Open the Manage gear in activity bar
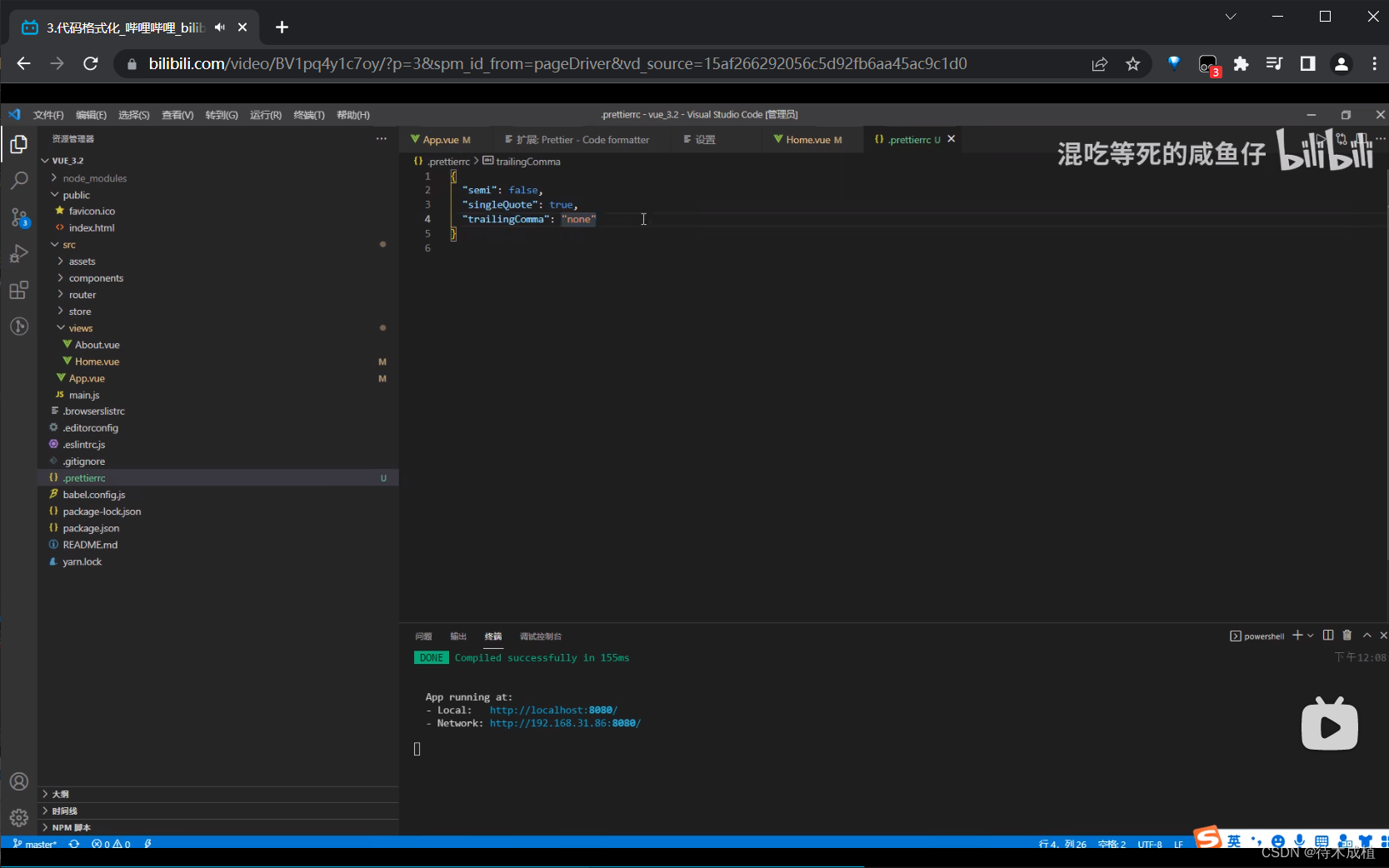The height and width of the screenshot is (868, 1389). [18, 817]
